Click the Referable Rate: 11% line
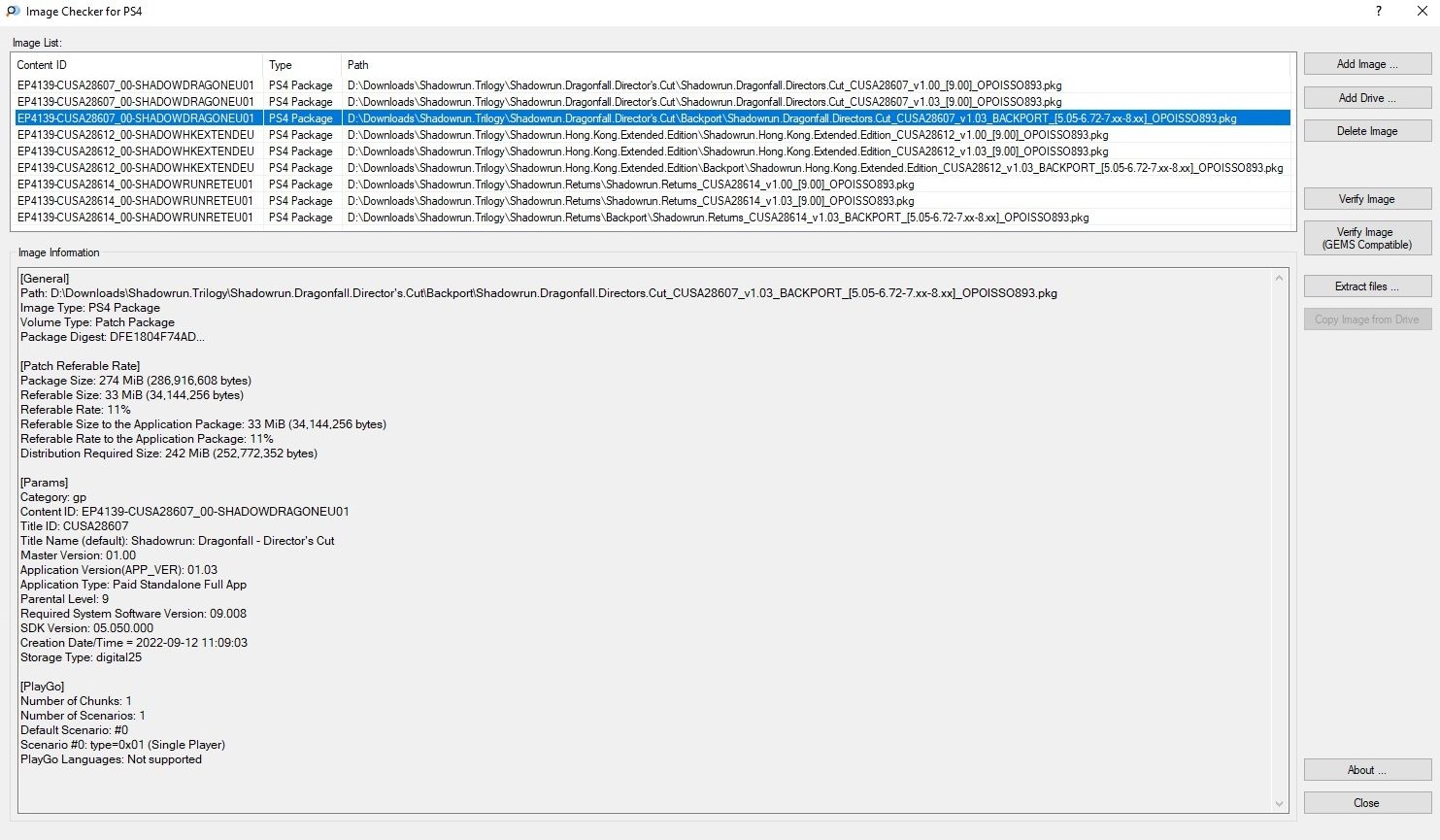The image size is (1440, 840). point(76,410)
